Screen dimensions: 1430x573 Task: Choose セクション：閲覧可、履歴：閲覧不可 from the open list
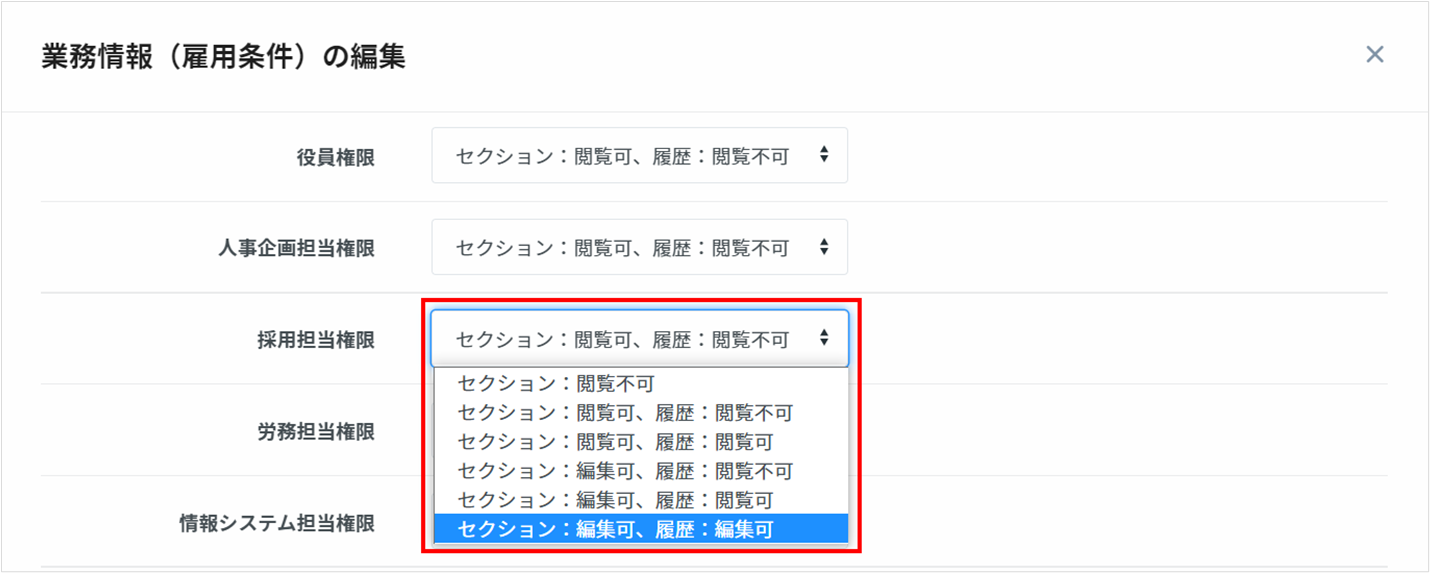[624, 412]
